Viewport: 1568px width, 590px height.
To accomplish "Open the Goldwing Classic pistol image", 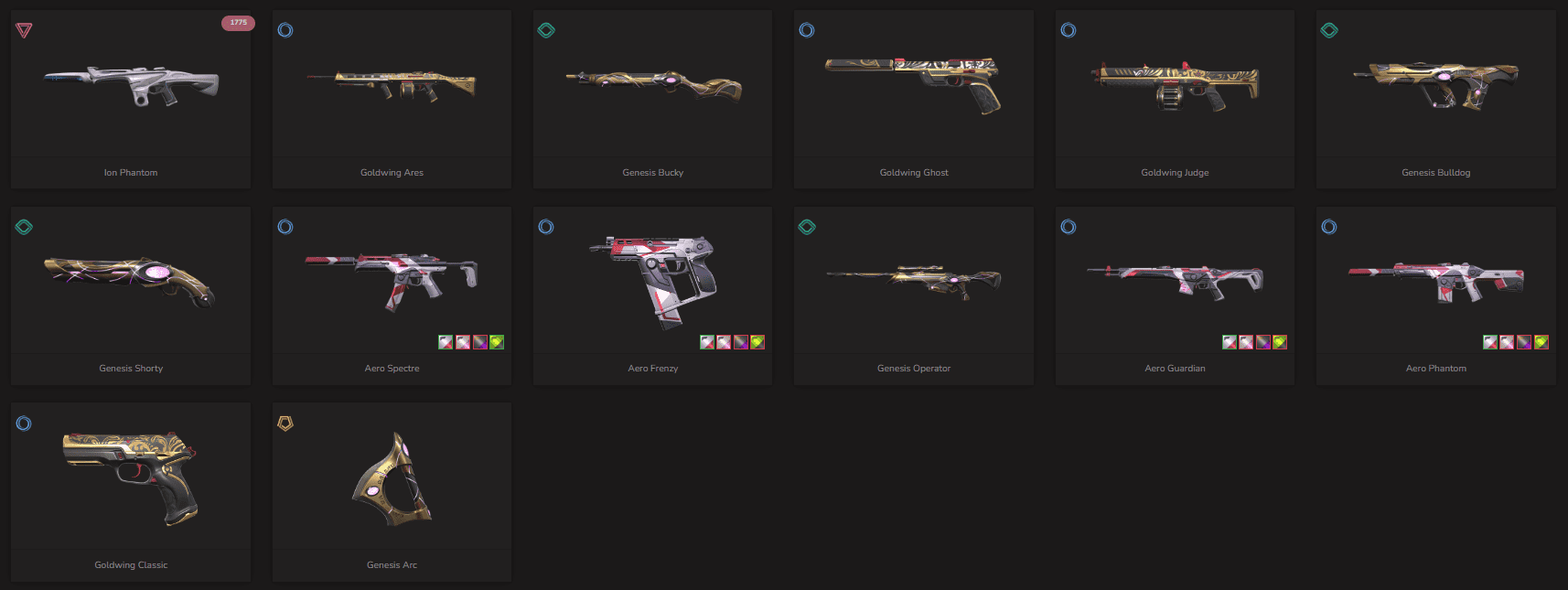I will pos(131,477).
